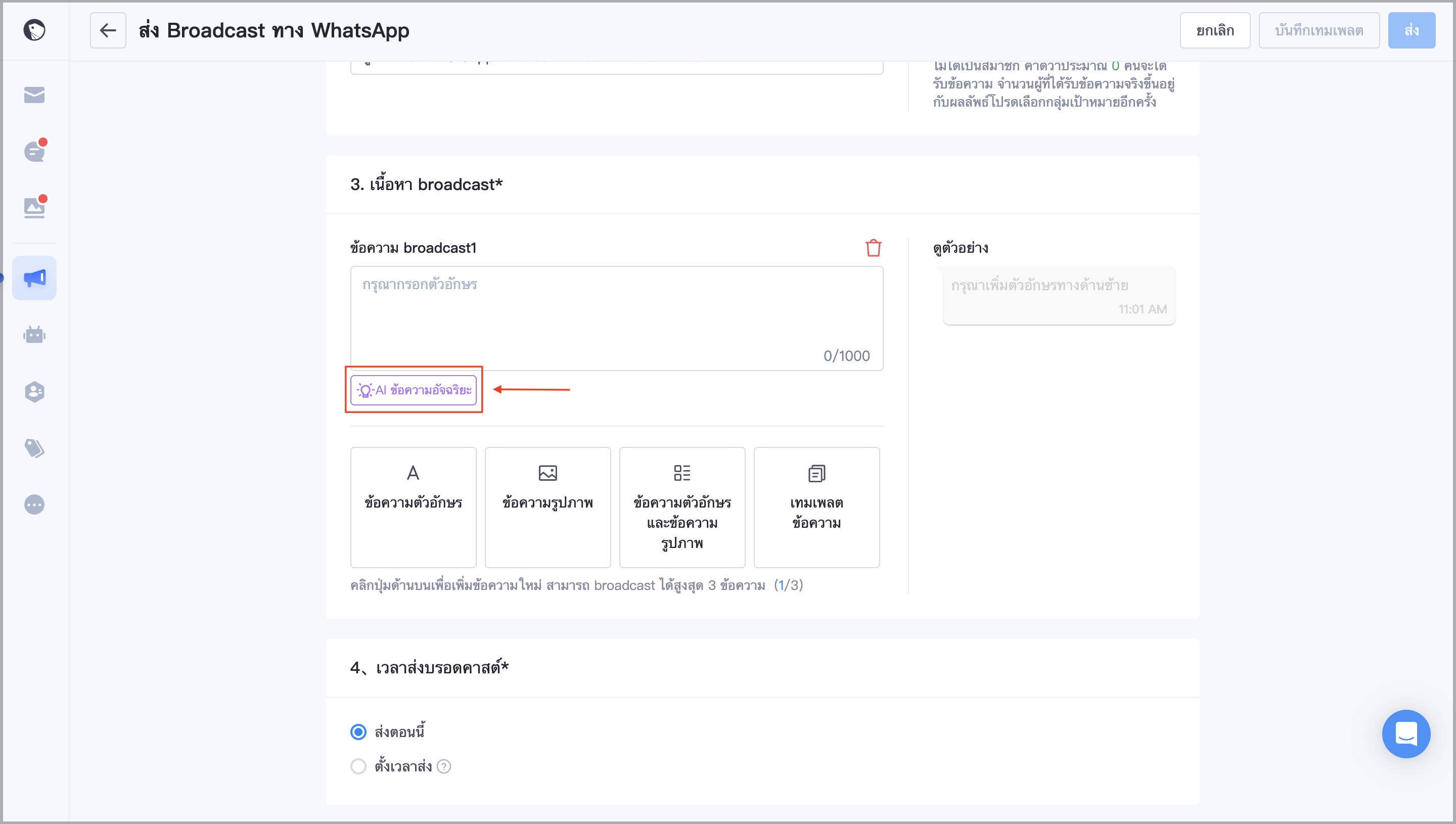Open the chatbot robot icon
1456x824 pixels.
pyautogui.click(x=34, y=335)
